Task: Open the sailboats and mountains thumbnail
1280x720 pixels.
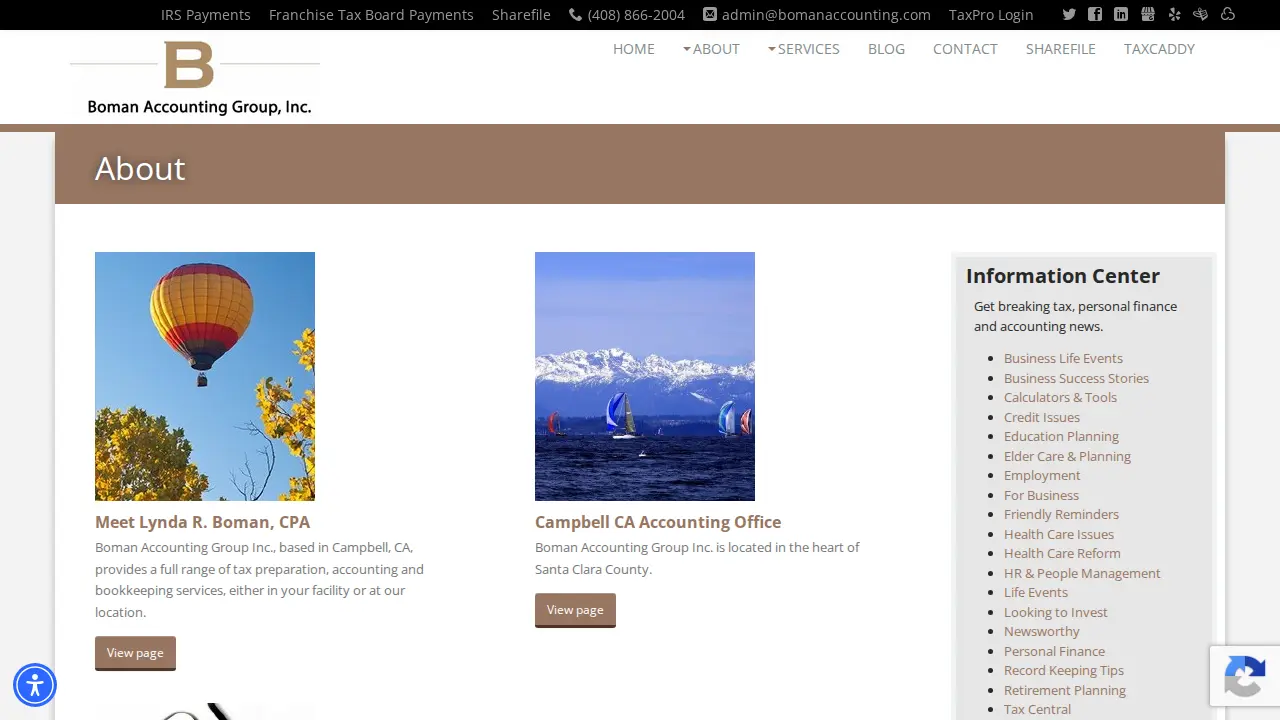Action: (645, 376)
